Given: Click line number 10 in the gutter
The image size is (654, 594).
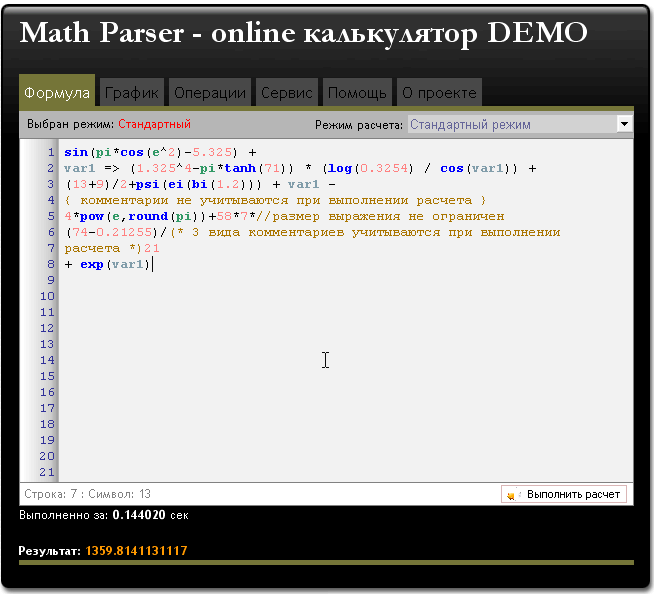Looking at the screenshot, I should click(x=47, y=296).
